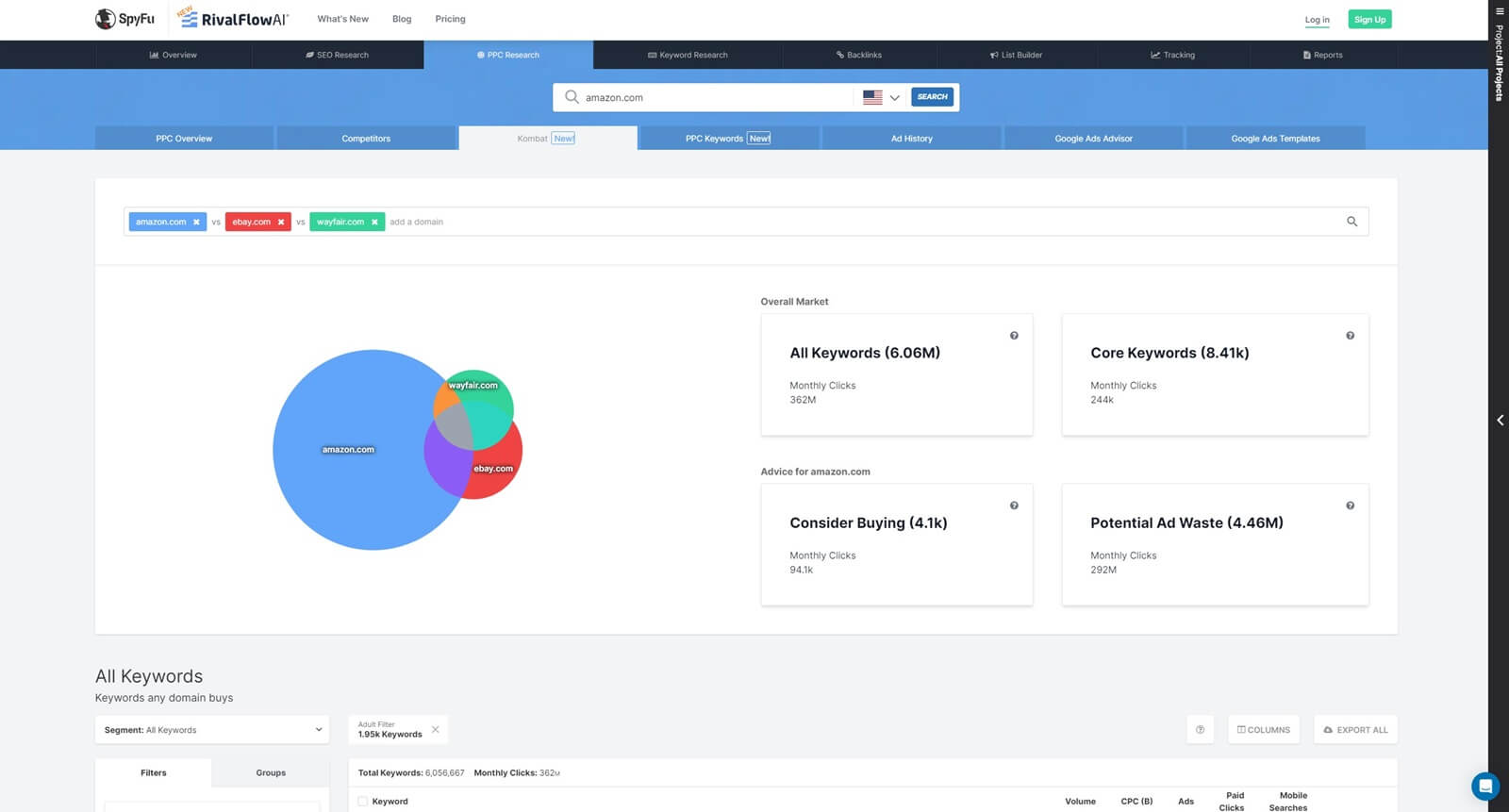Screen dimensions: 1509x812
Task: Open List Builder nav tab
Action: (x=1015, y=55)
